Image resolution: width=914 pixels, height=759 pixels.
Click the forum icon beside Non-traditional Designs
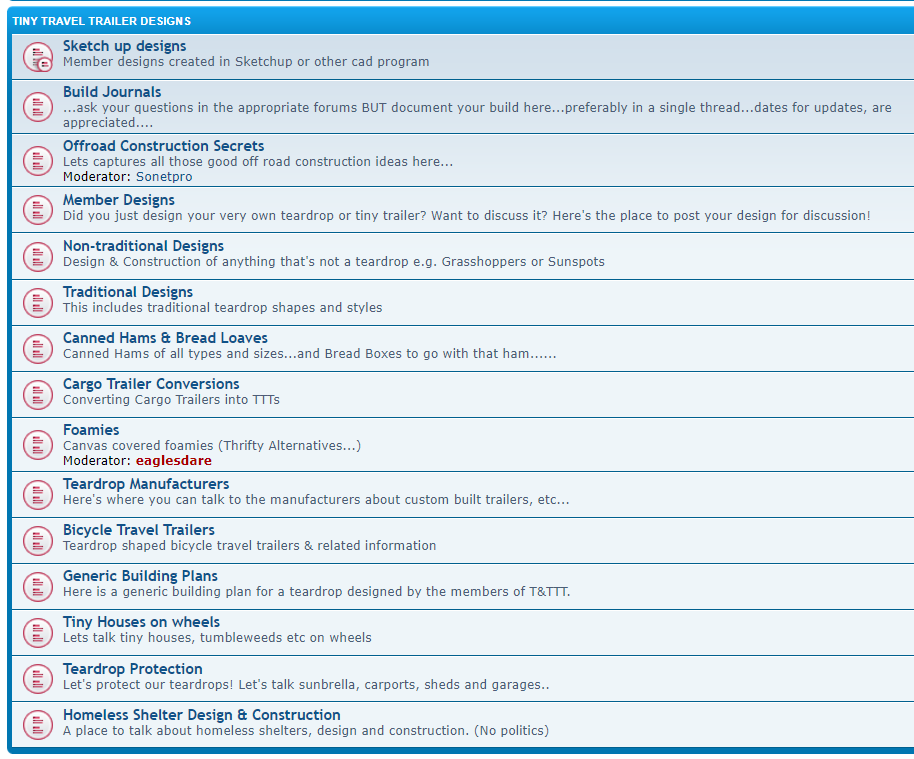[38, 256]
